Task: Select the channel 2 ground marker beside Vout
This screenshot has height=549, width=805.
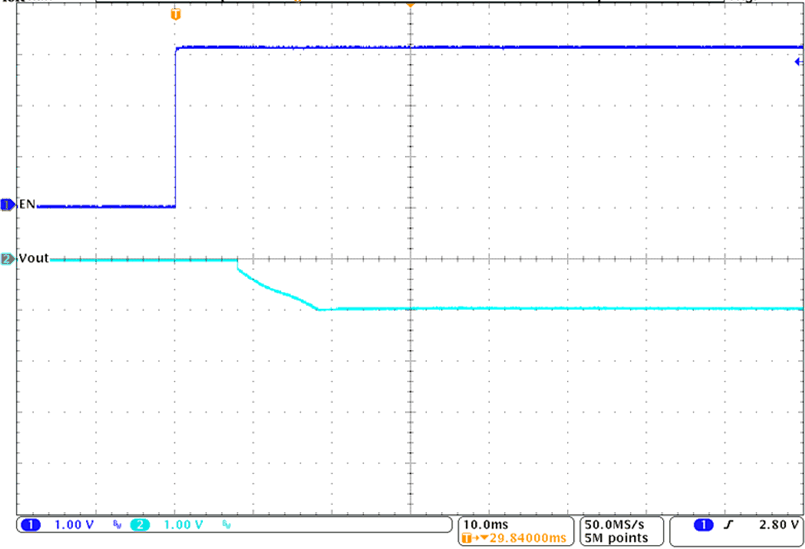Action: (8, 259)
